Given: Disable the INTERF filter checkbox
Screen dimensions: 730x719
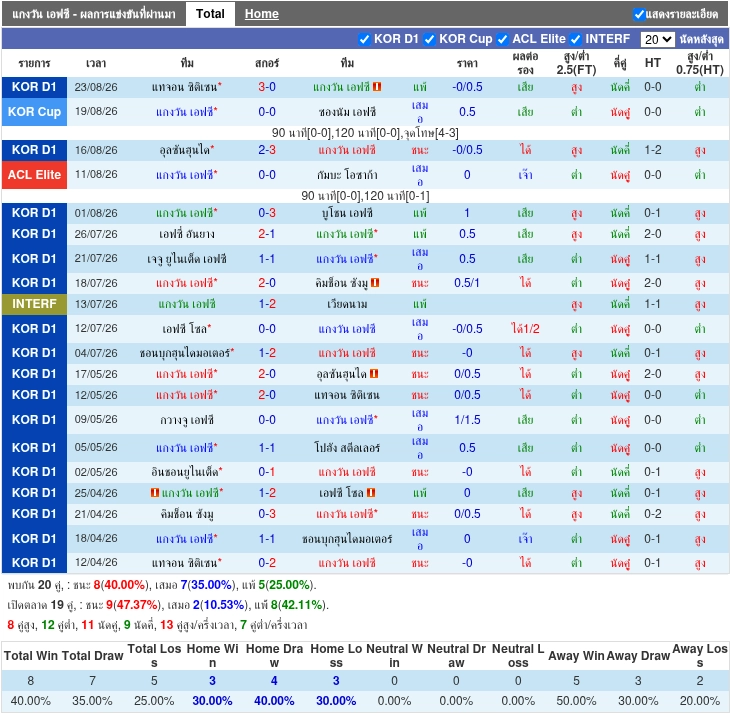Looking at the screenshot, I should tap(575, 40).
